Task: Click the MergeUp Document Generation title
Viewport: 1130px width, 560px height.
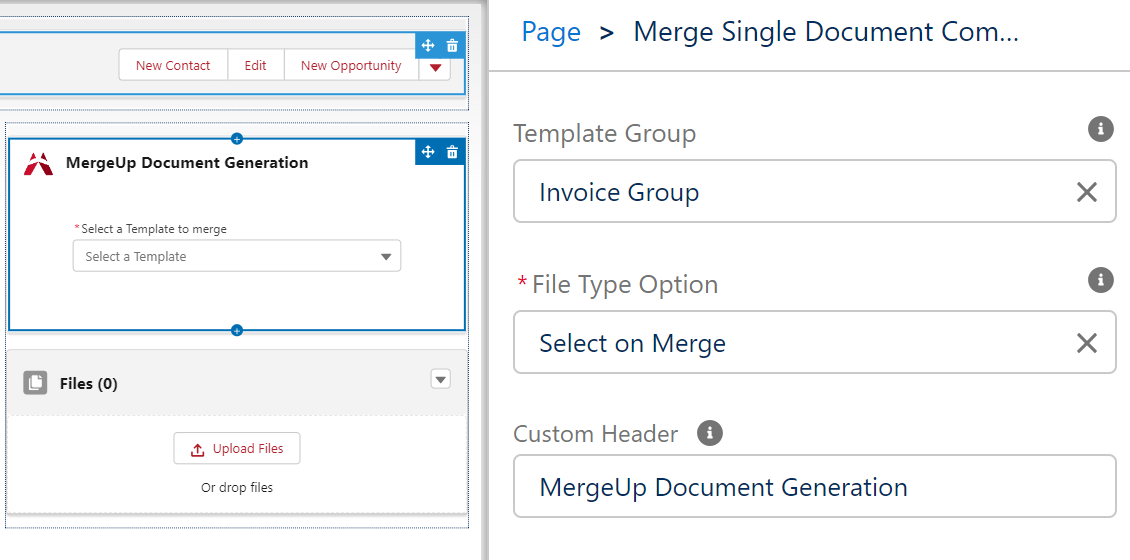Action: (187, 163)
